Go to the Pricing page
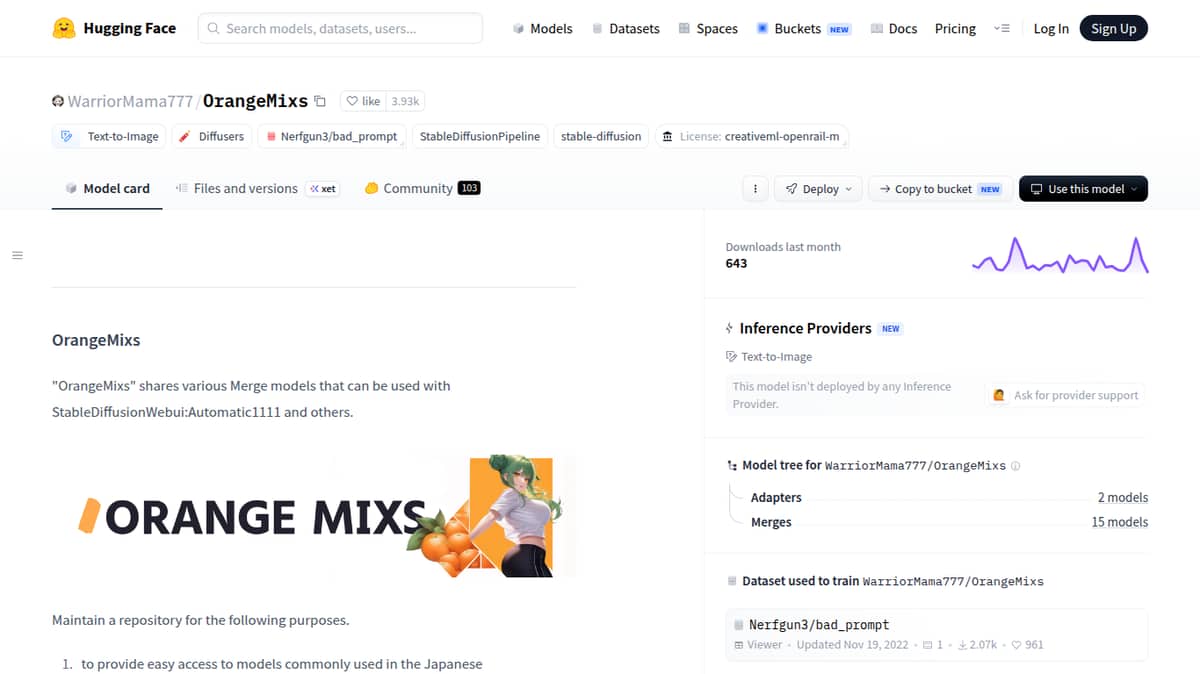Screen dimensions: 1200x674 tap(955, 29)
